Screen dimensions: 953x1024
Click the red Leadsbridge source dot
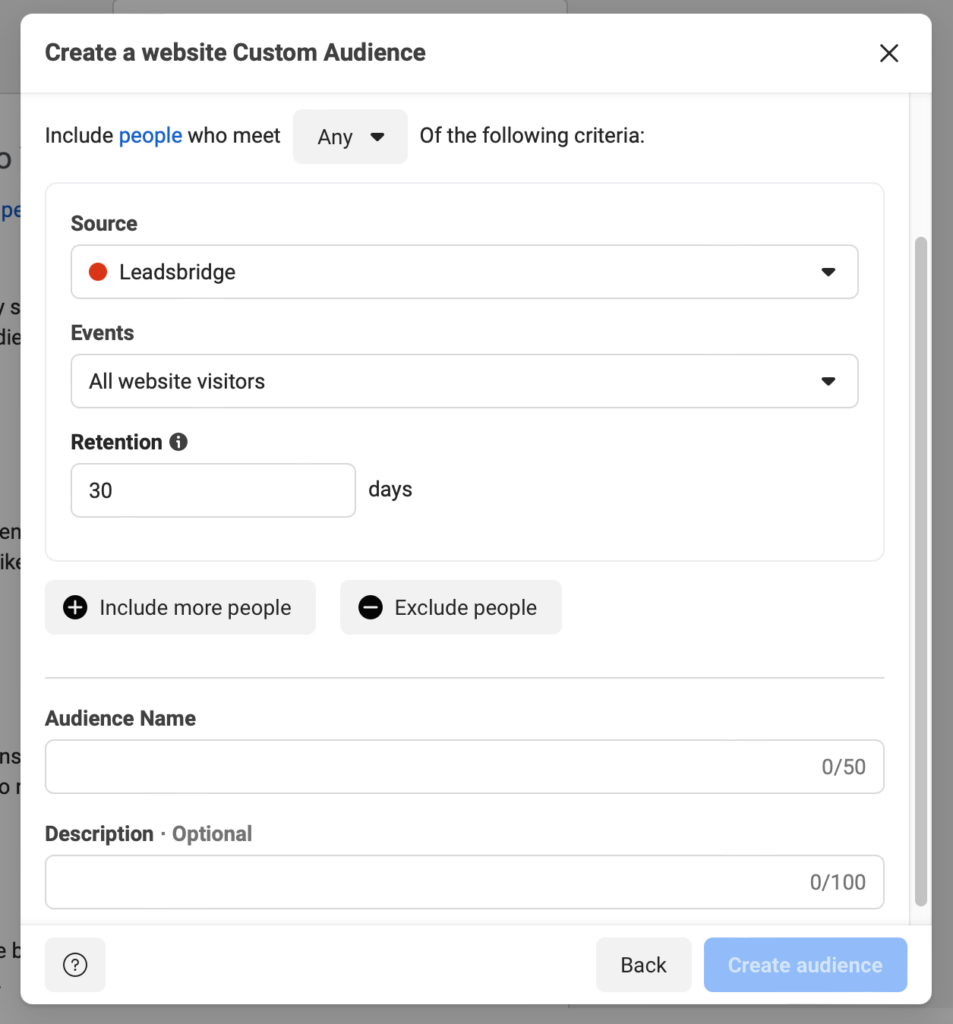pyautogui.click(x=98, y=272)
